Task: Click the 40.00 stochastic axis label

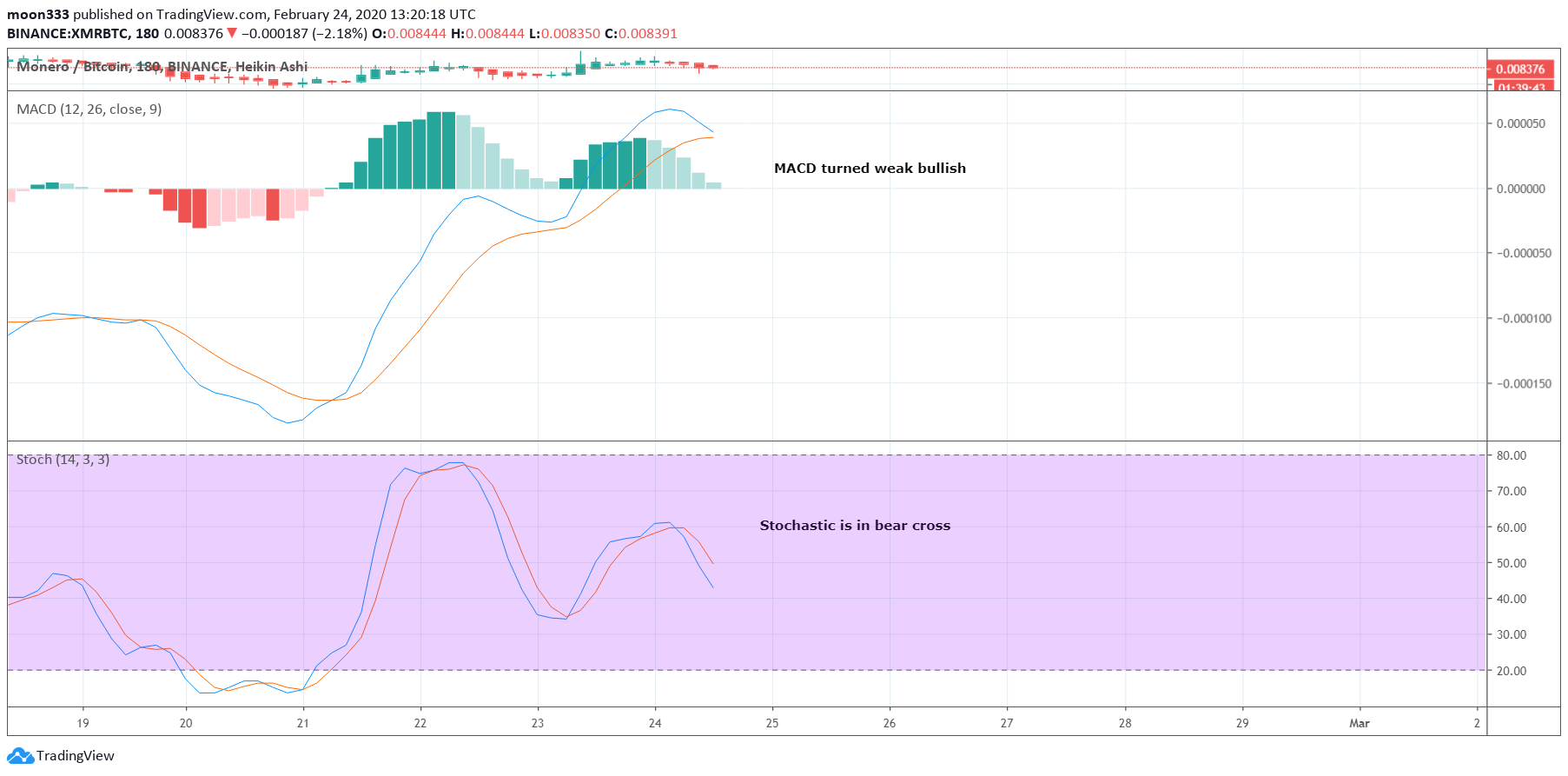Action: point(1512,599)
